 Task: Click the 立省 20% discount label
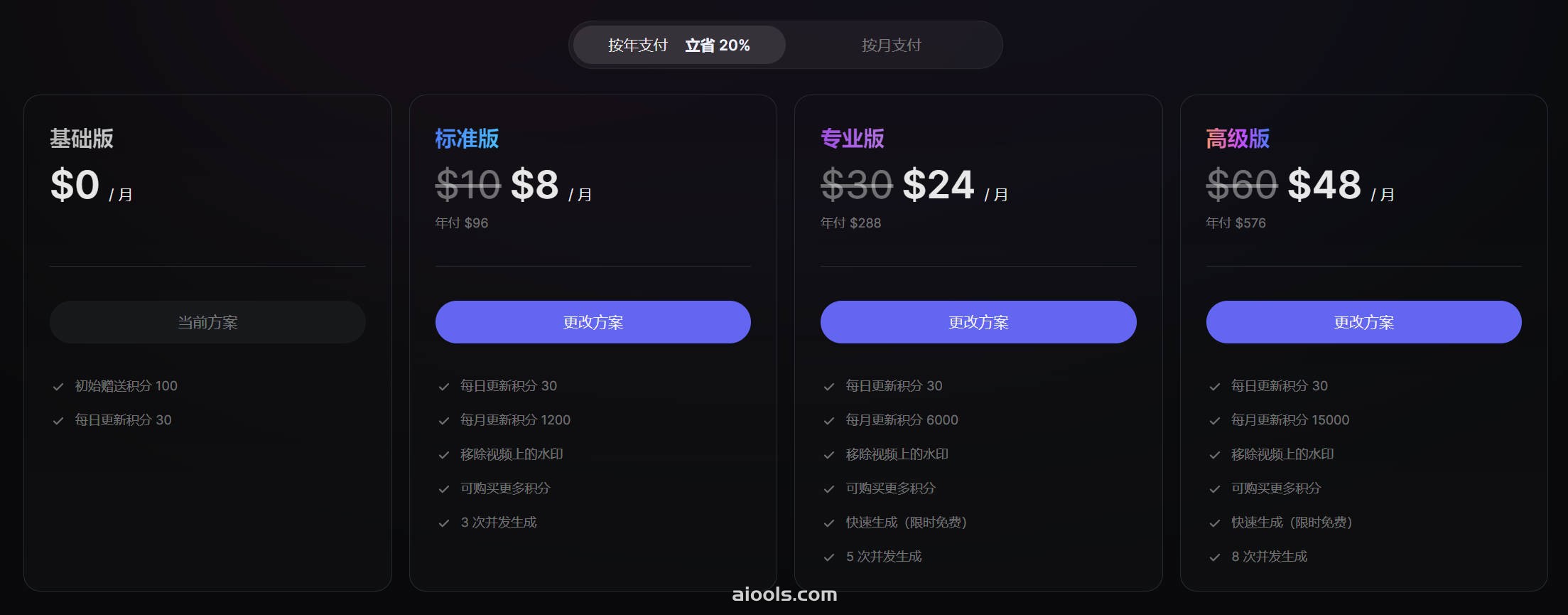[x=718, y=45]
